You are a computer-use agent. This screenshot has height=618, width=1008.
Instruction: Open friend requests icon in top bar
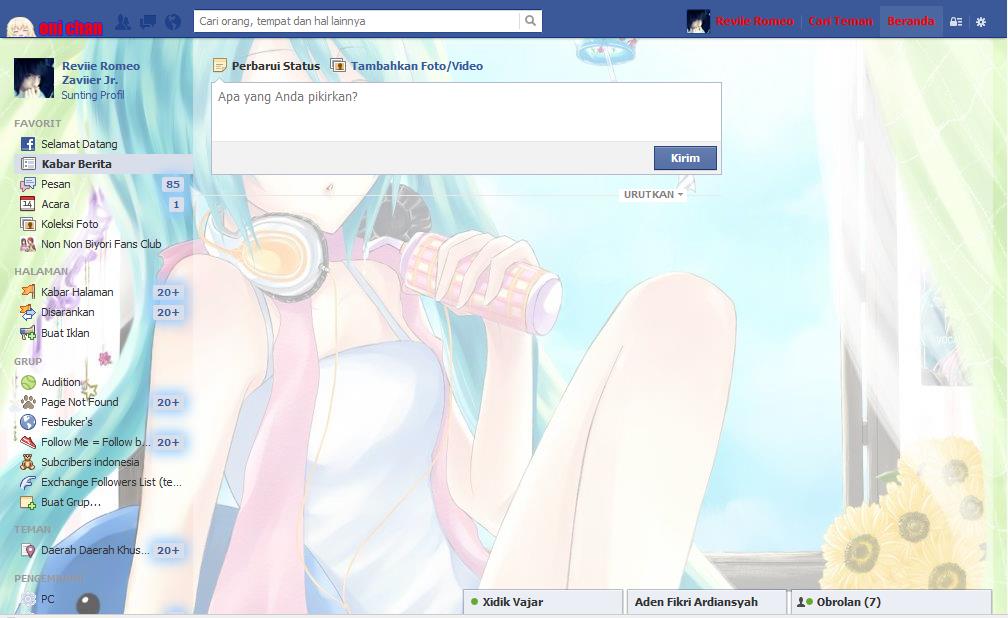pyautogui.click(x=123, y=23)
